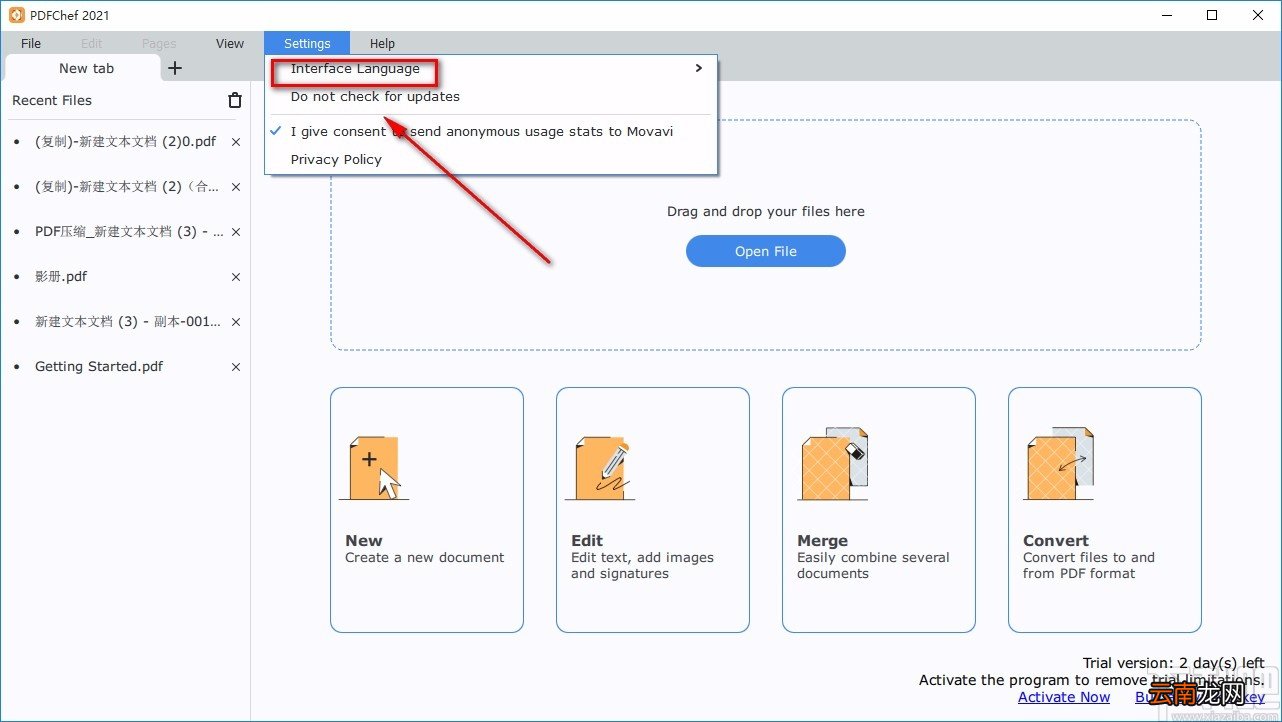Click the New document card icon
The image size is (1282, 722).
click(374, 468)
